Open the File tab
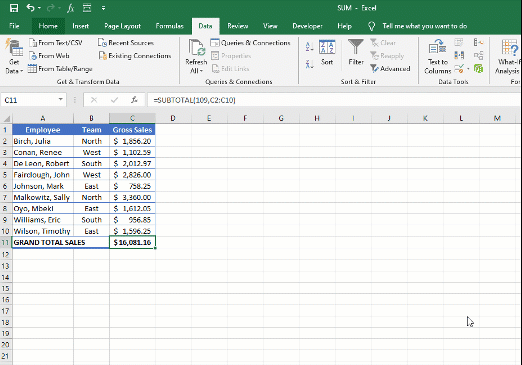The image size is (522, 365). (x=14, y=26)
